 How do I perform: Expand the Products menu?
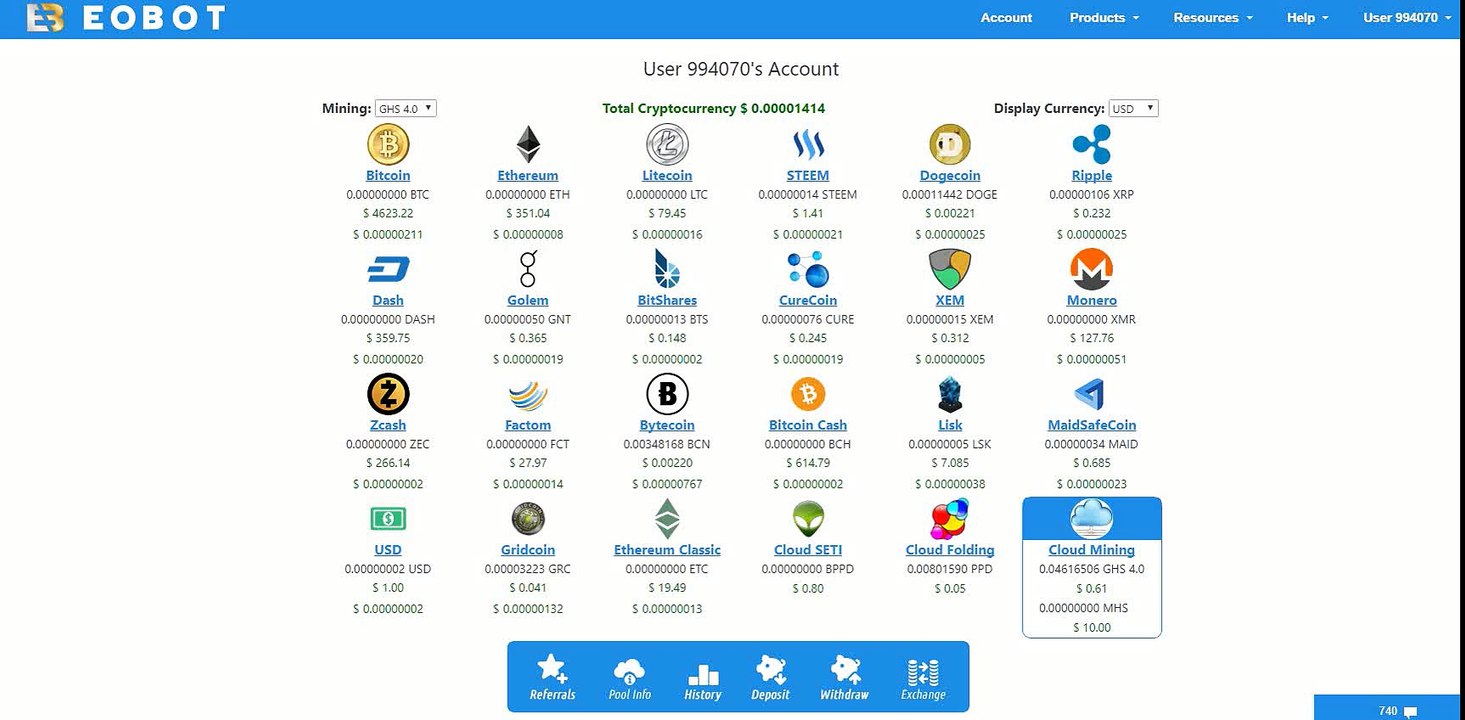[1104, 18]
